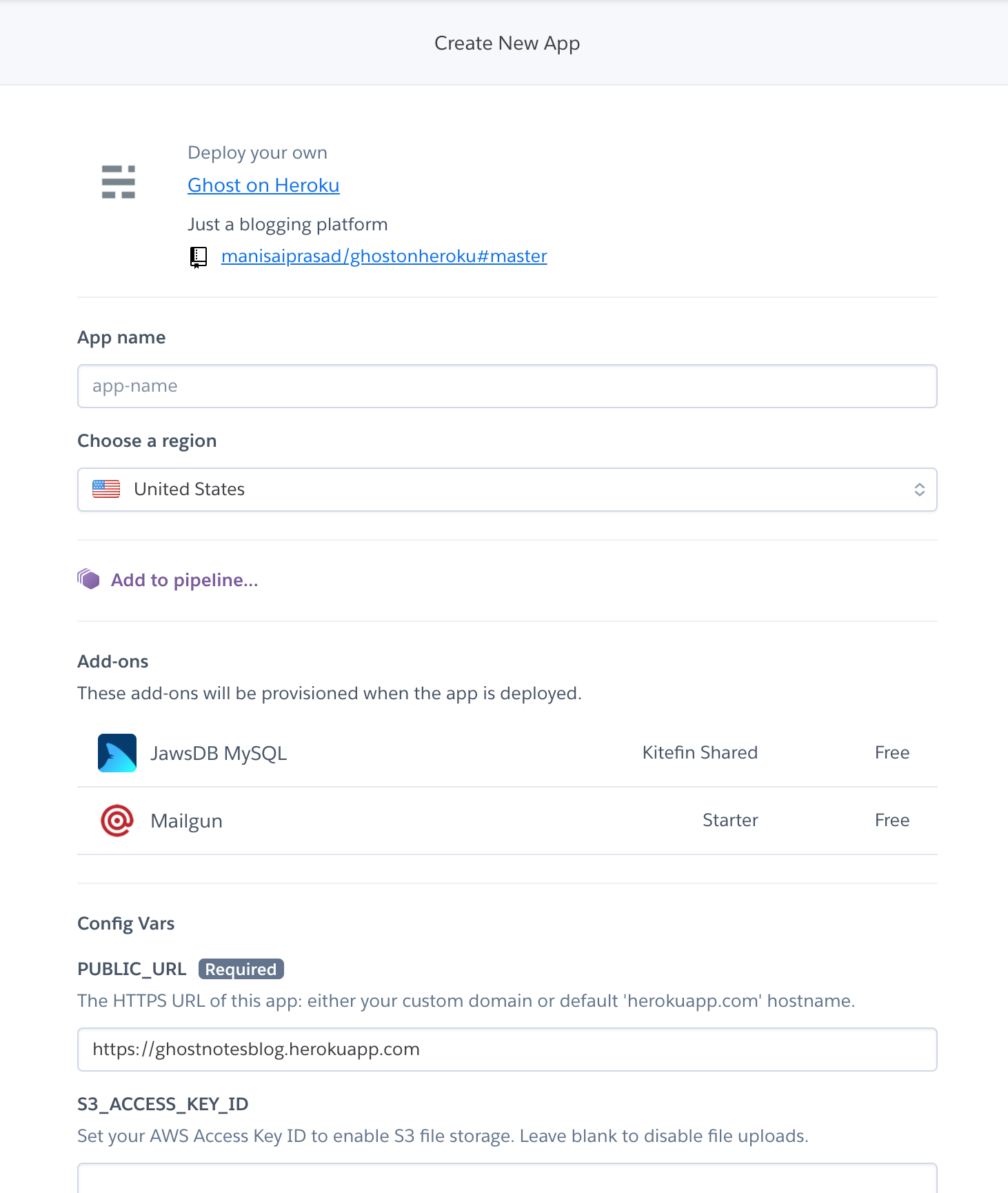The width and height of the screenshot is (1008, 1193).
Task: Open the Ghost on Heroku link
Action: click(x=263, y=186)
